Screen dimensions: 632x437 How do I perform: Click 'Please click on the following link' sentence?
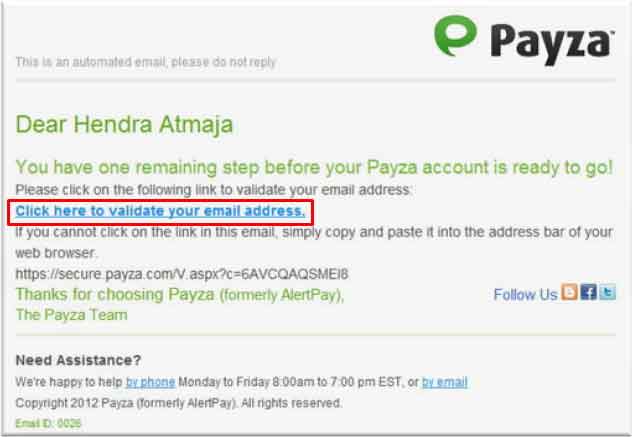(x=214, y=190)
